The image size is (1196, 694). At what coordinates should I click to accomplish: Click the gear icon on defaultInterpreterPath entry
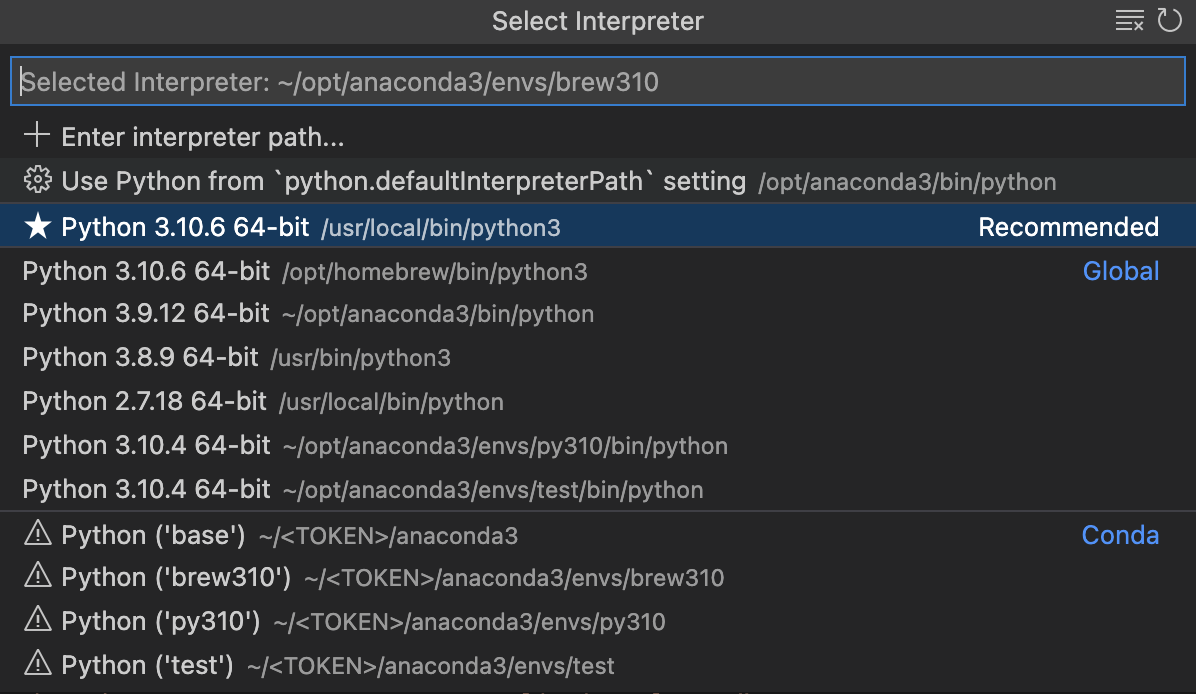coord(36,181)
